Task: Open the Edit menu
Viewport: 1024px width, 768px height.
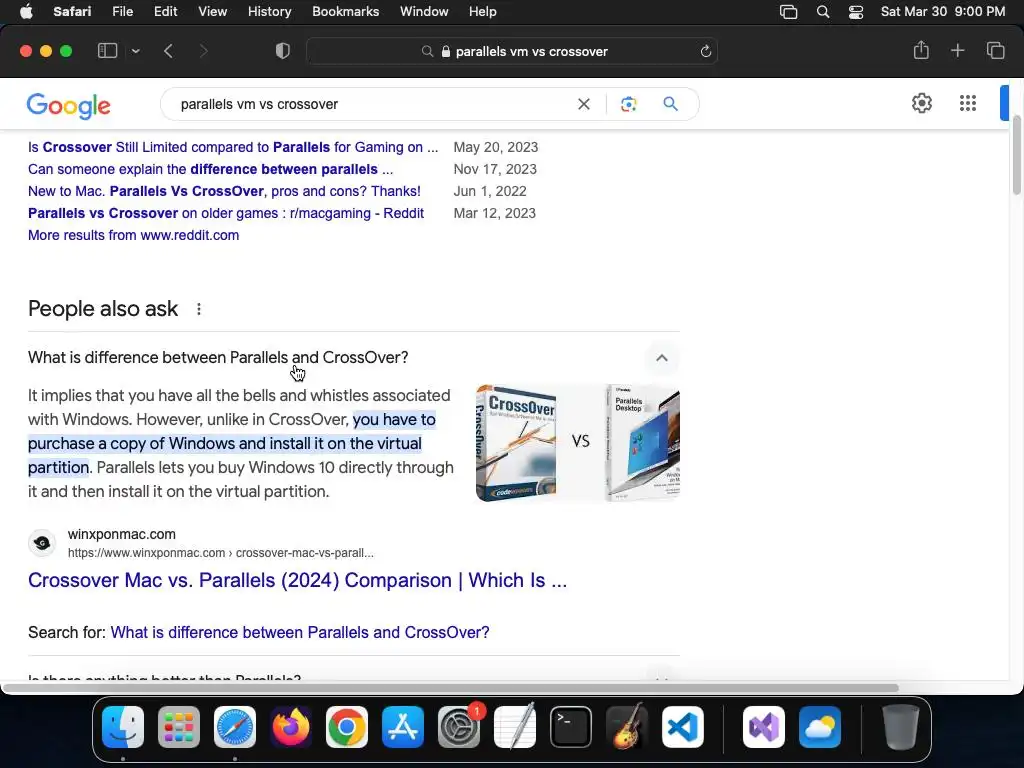Action: coord(165,12)
